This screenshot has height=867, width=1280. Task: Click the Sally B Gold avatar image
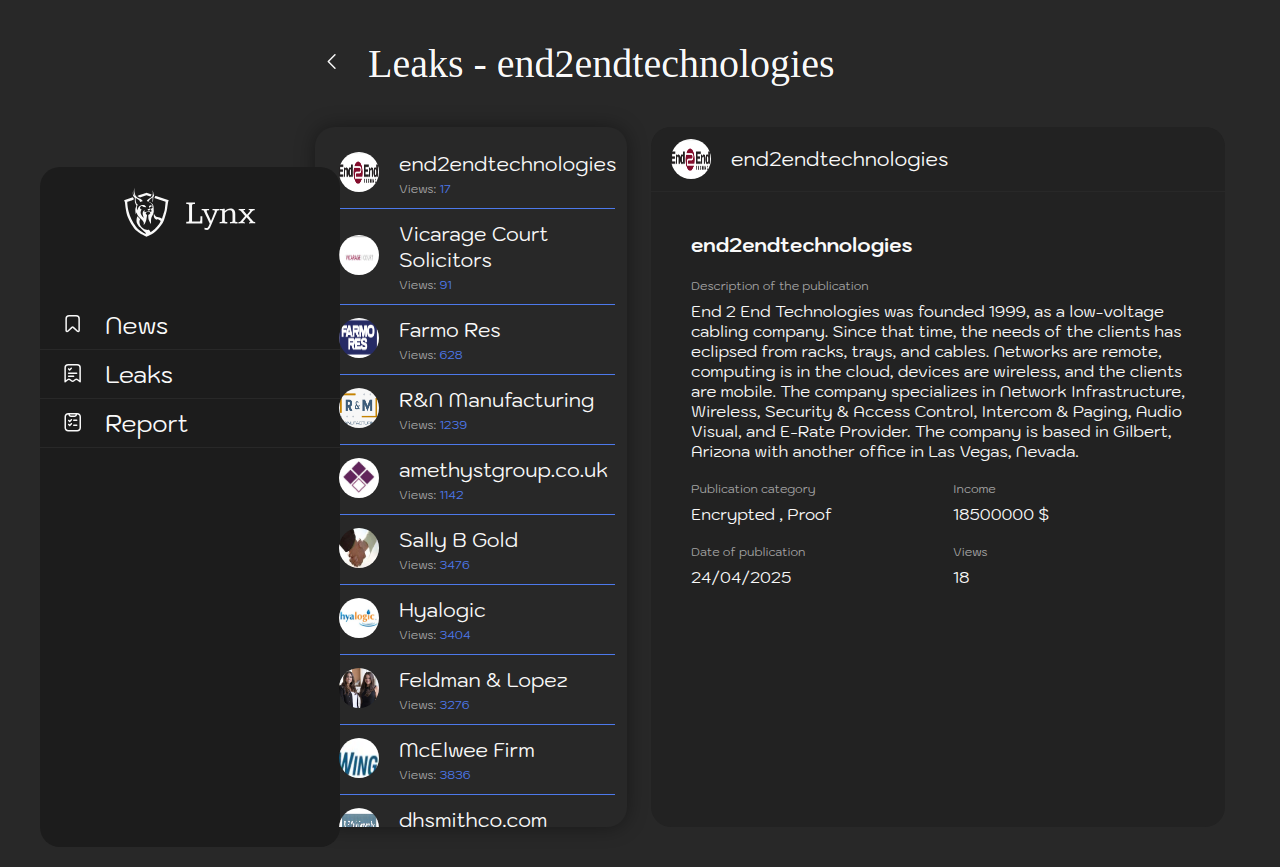point(359,548)
